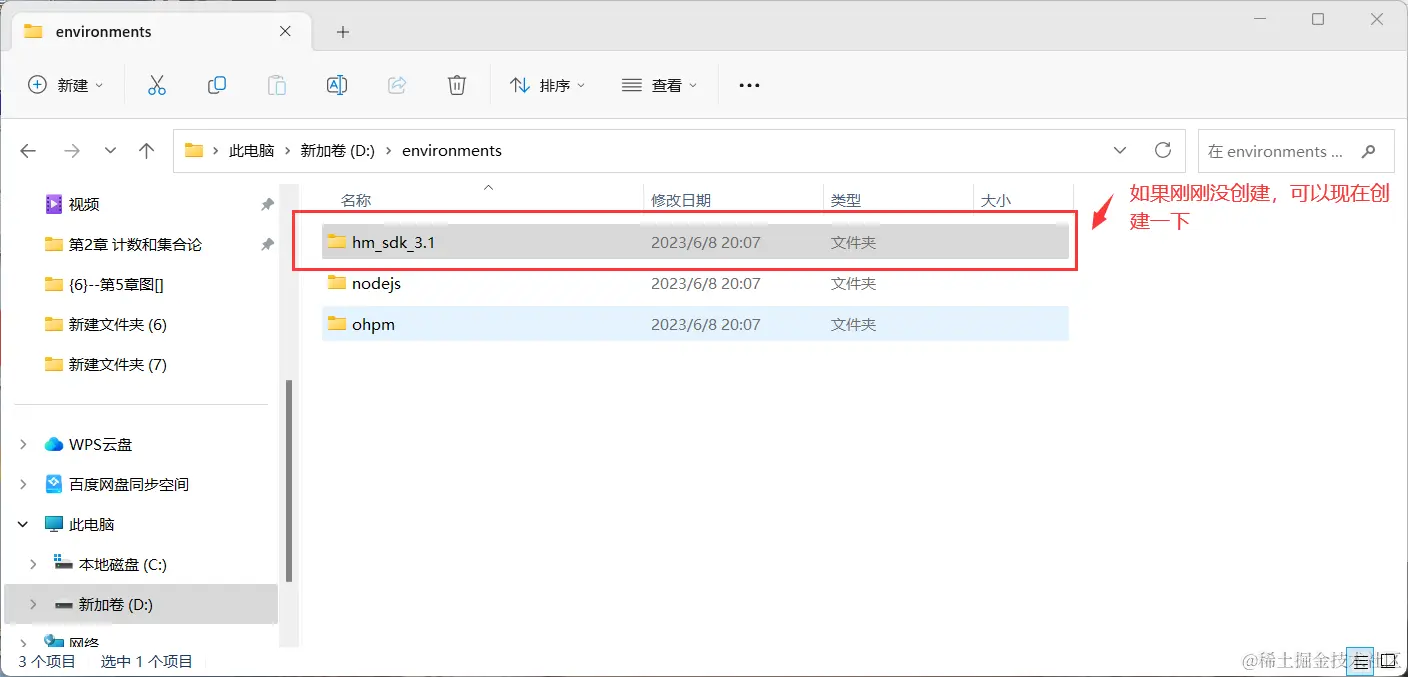Screen dimensions: 1408x677
Task: Open the 排序 sort dropdown
Action: coord(547,85)
